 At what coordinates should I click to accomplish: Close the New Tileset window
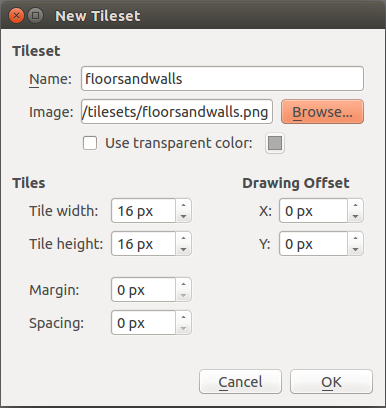coord(16,16)
